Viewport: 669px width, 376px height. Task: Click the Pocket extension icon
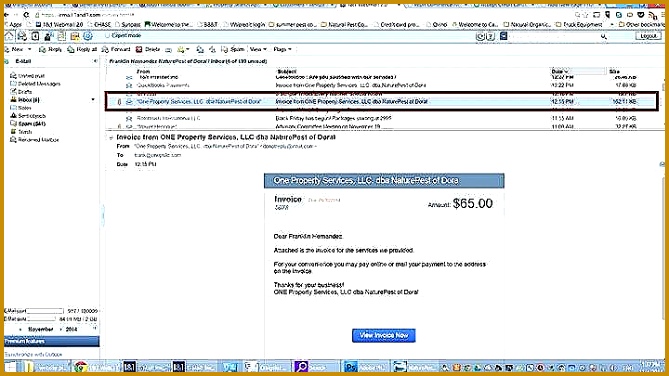point(641,15)
